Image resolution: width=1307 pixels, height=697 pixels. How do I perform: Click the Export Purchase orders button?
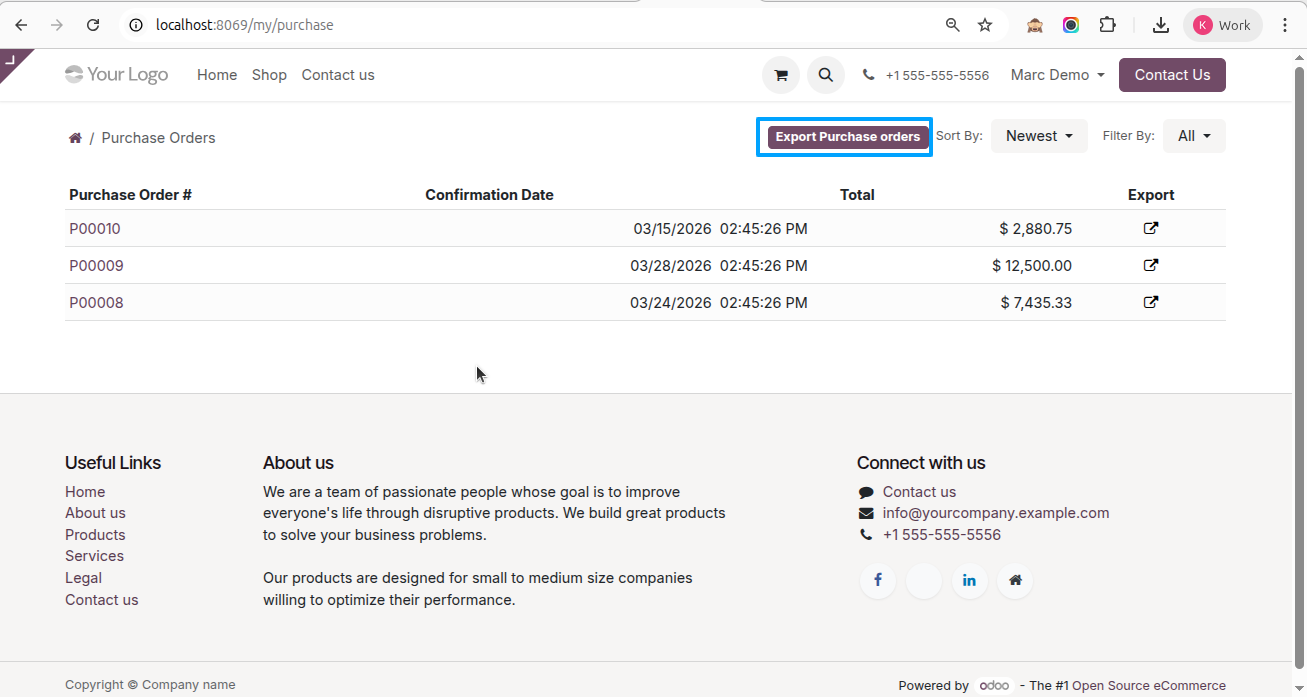pos(848,137)
